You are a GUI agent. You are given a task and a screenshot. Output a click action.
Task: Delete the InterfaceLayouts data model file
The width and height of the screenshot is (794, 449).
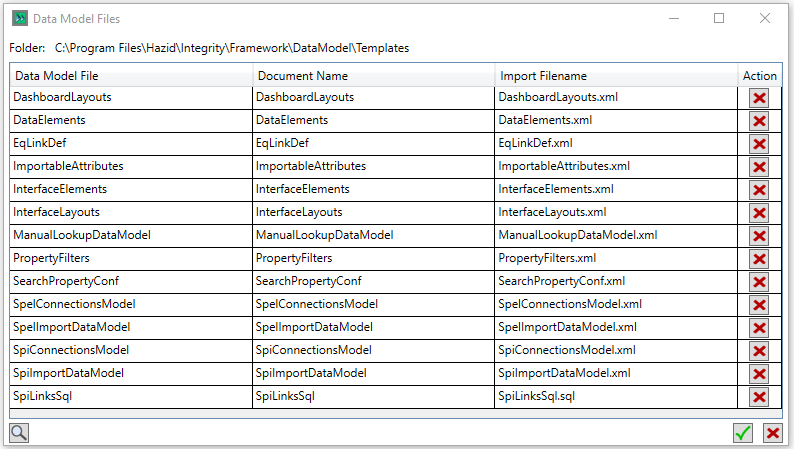point(759,213)
